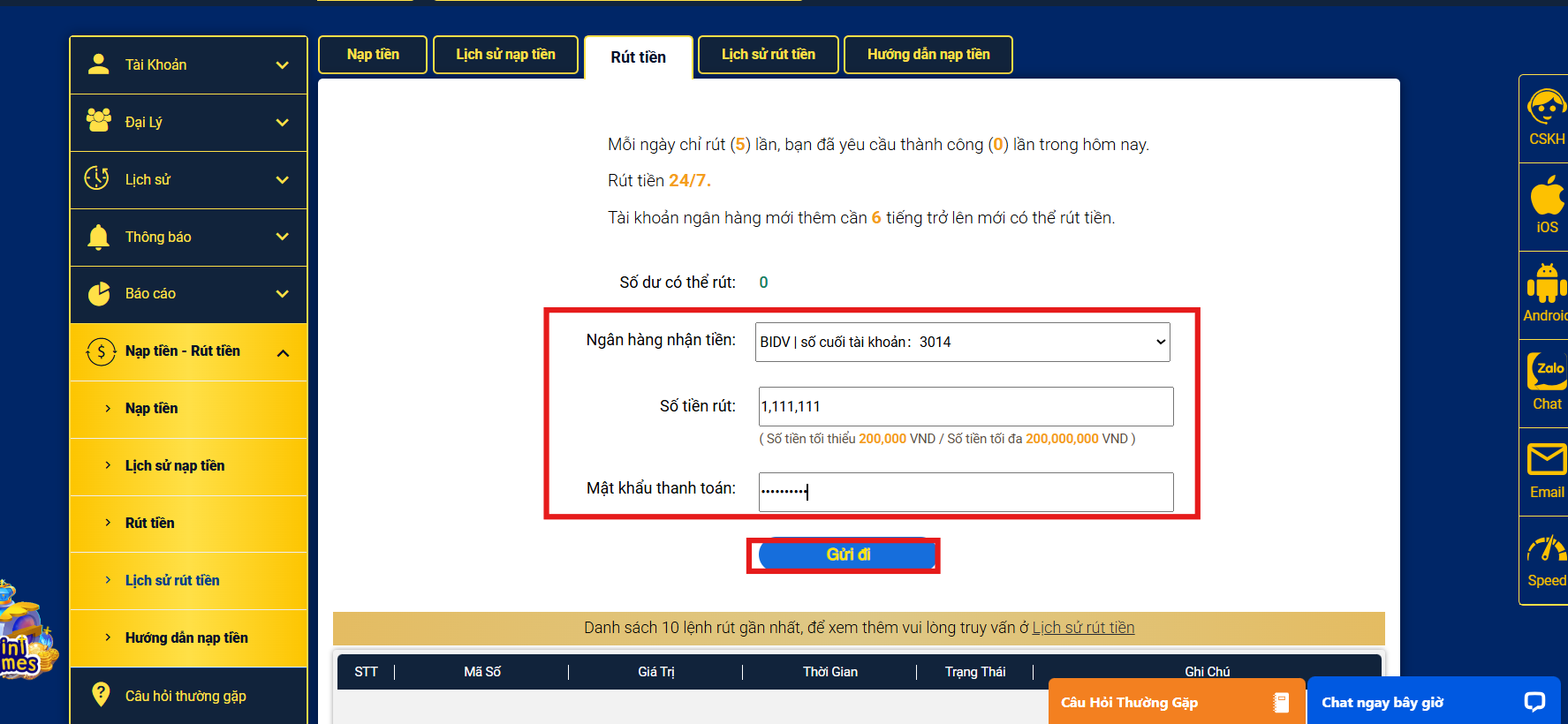Switch to the Nạp tiền tab
This screenshot has width=1568, height=724.
click(373, 55)
